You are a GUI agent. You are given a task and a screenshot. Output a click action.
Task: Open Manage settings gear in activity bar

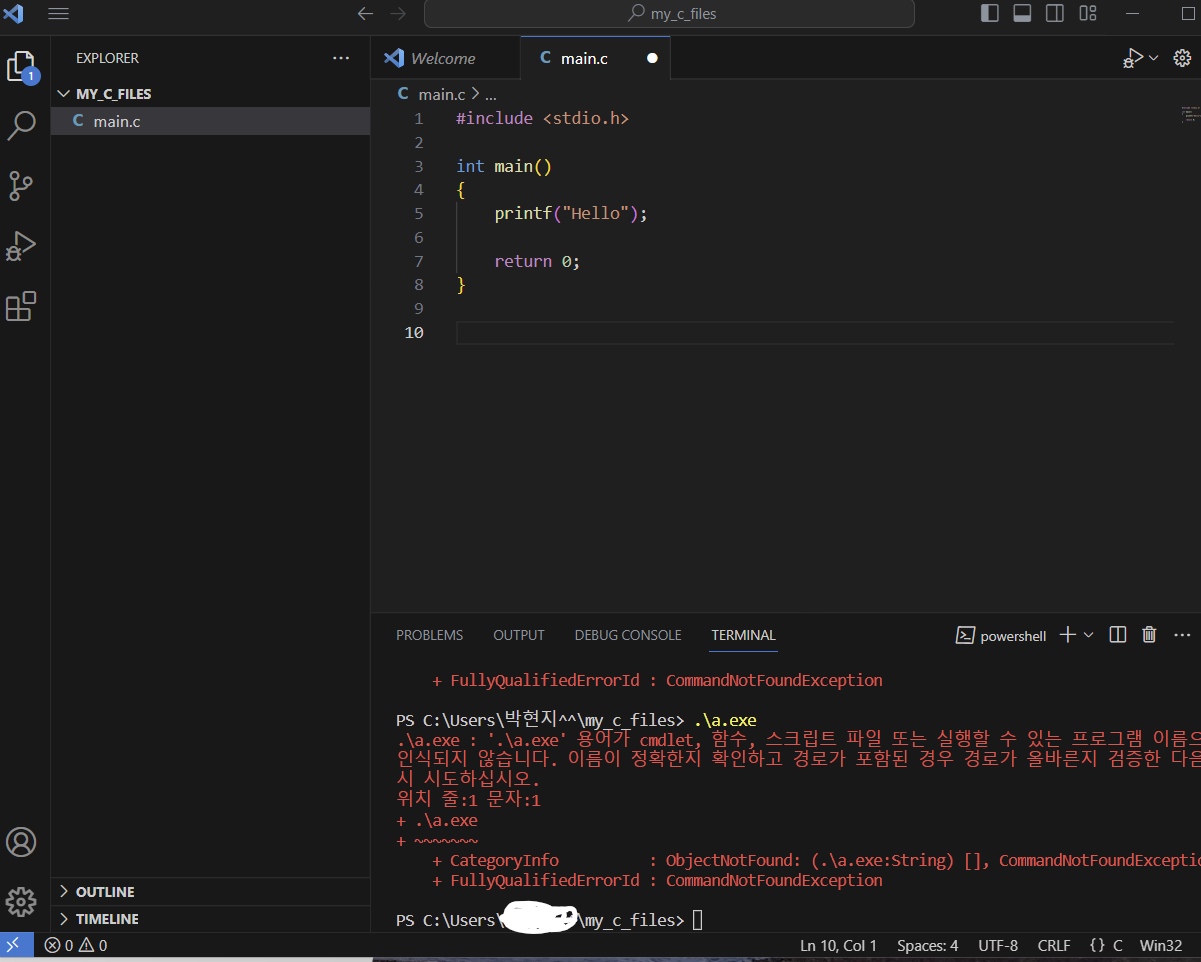click(22, 900)
